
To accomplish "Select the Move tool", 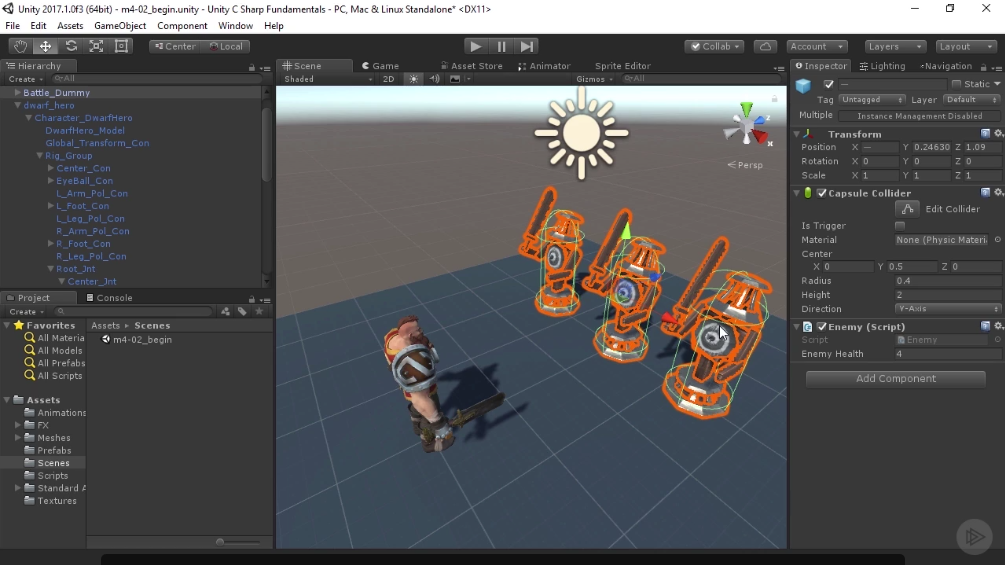I will click(x=46, y=46).
